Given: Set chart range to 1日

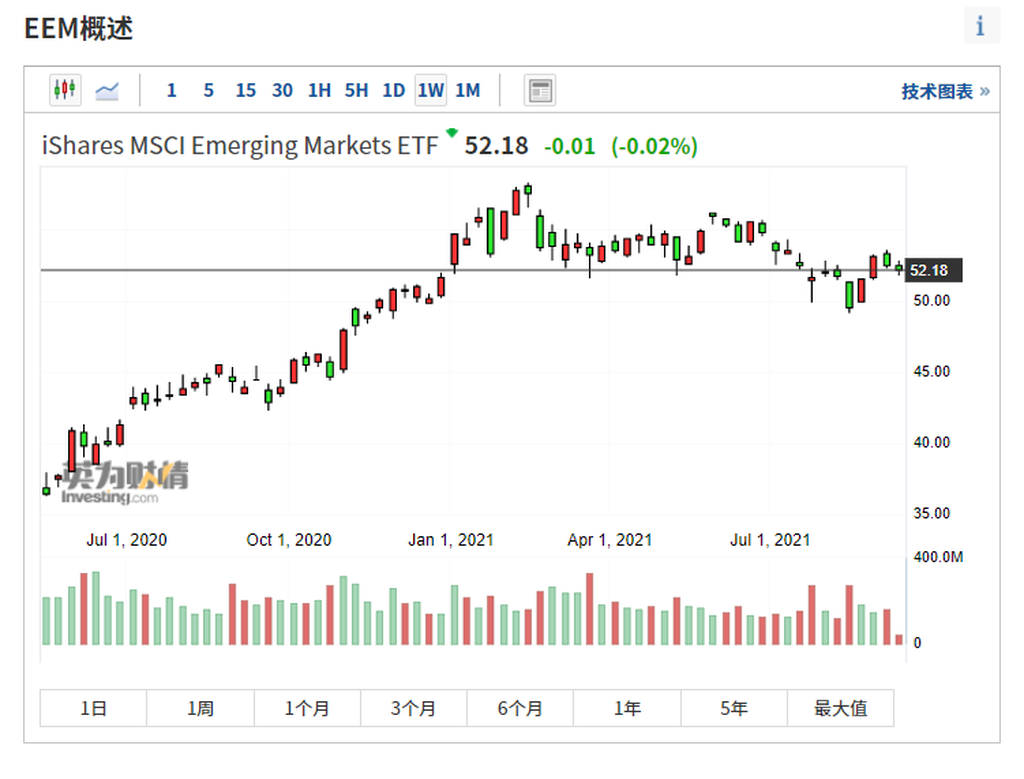Looking at the screenshot, I should (x=93, y=708).
